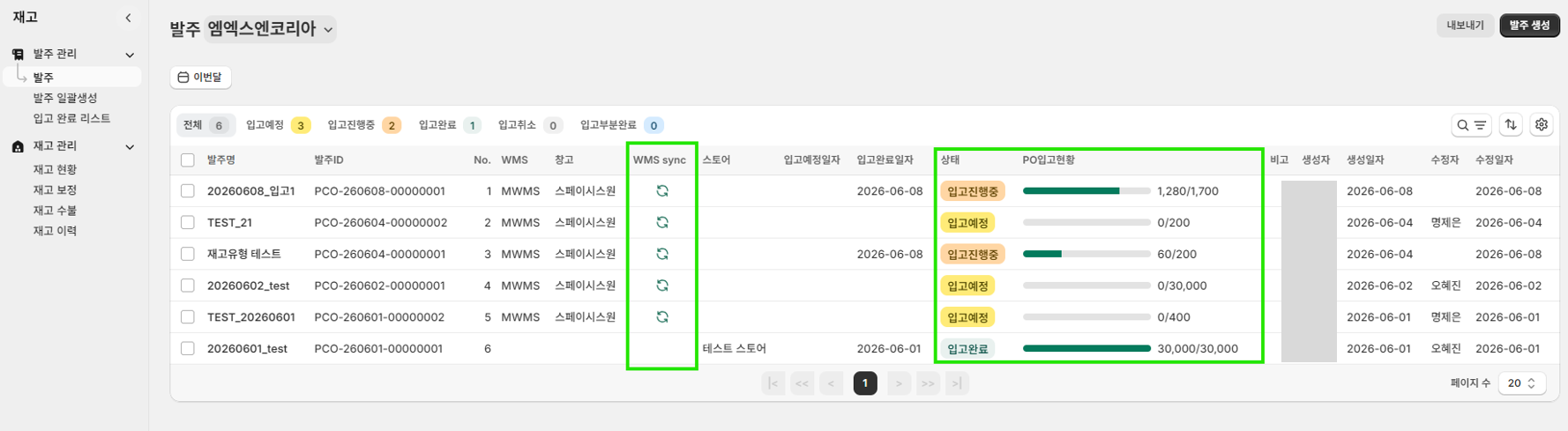Collapse the 재고 sidebar with chevron
This screenshot has height=431, width=1568.
tap(129, 18)
